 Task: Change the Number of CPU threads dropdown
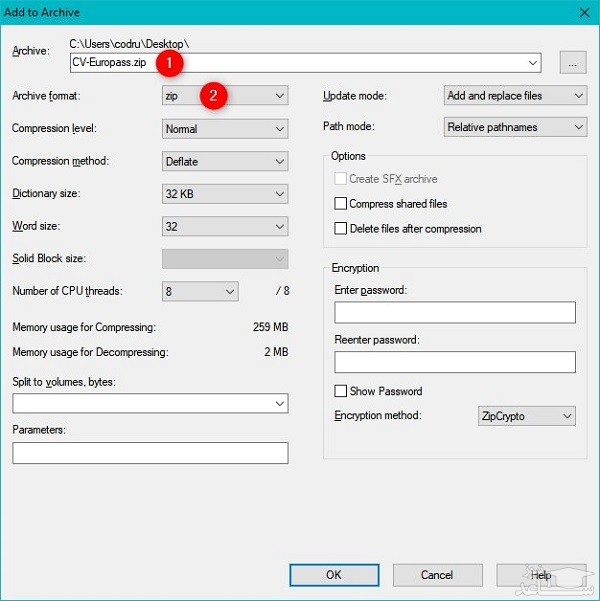click(x=200, y=291)
